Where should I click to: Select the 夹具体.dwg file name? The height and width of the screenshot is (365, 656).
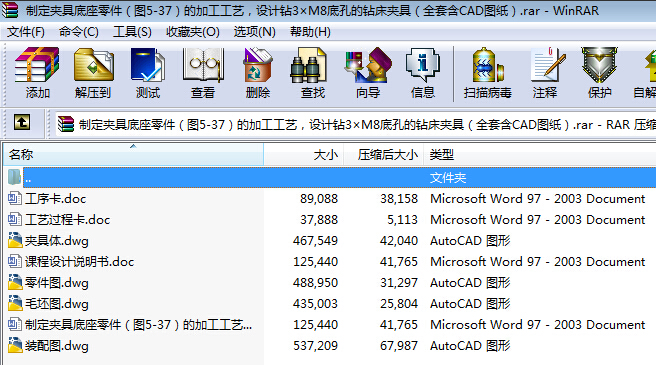point(56,241)
